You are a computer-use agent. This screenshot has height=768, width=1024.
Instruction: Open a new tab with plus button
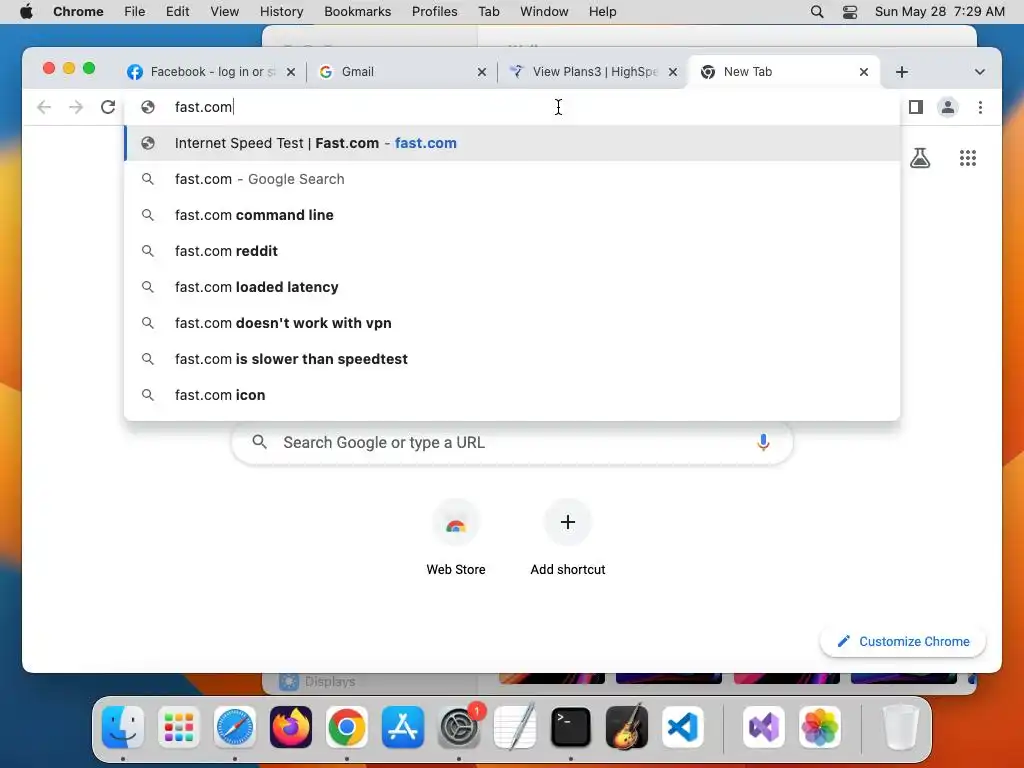click(x=902, y=72)
